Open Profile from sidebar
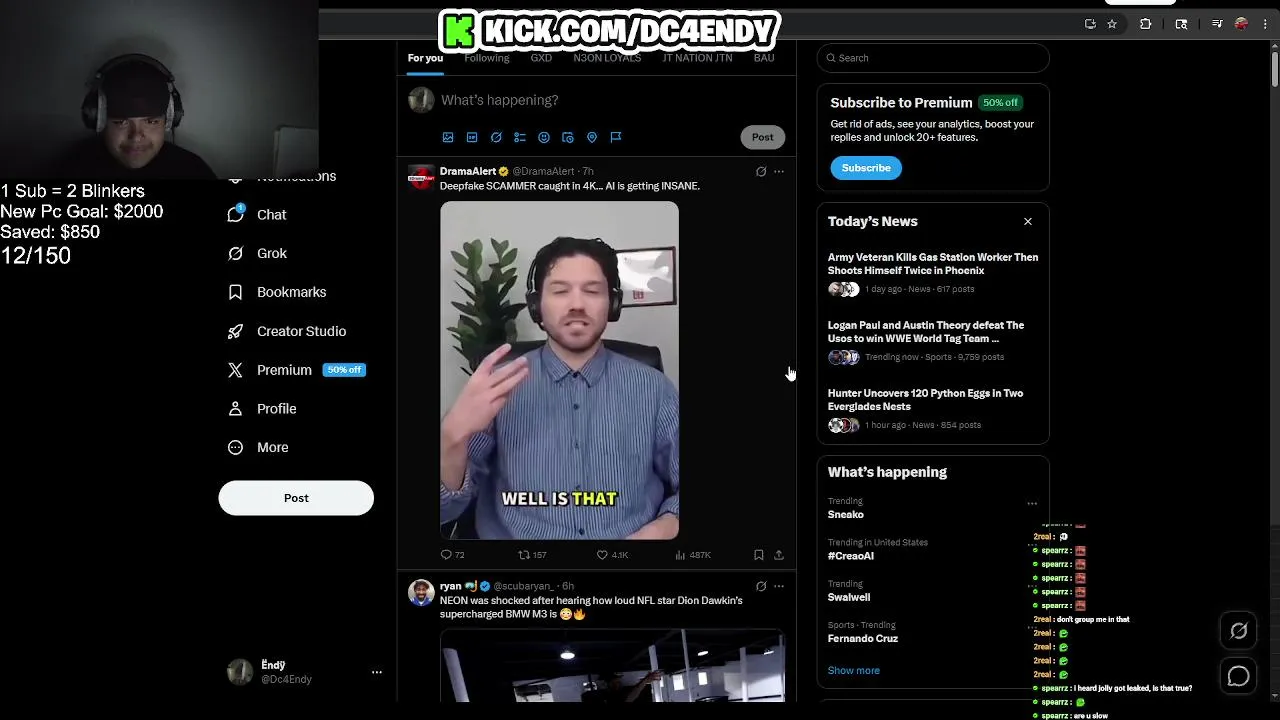The height and width of the screenshot is (720, 1280). (x=262, y=409)
